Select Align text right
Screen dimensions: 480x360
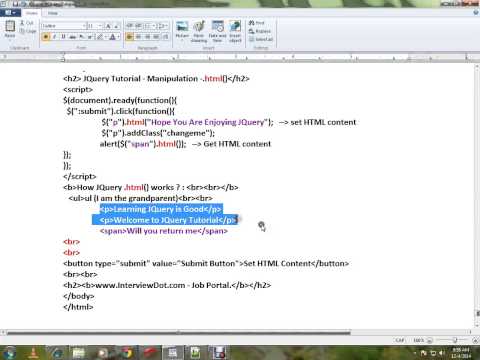pos(147,37)
